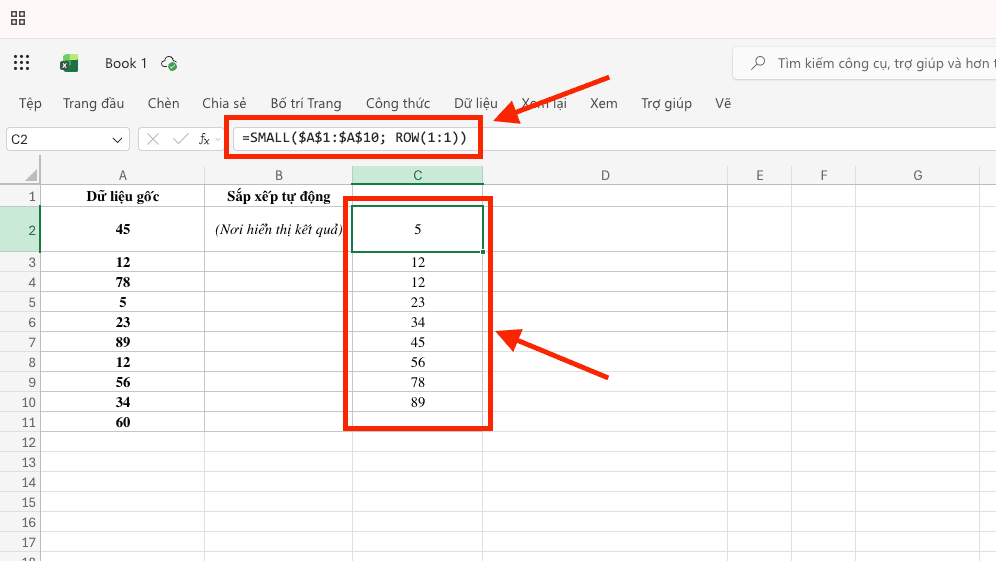The height and width of the screenshot is (561, 996).
Task: Click the Book 1 file name
Action: [x=126, y=63]
